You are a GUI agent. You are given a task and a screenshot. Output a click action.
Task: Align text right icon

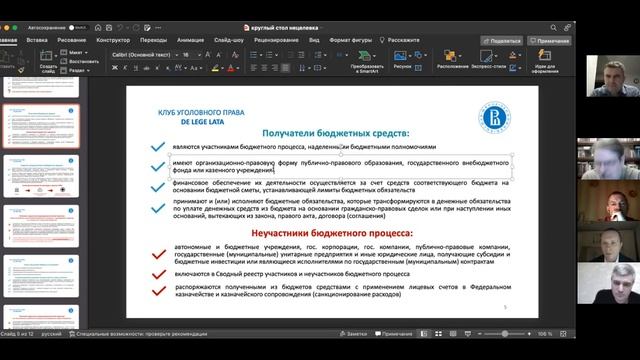(x=275, y=68)
